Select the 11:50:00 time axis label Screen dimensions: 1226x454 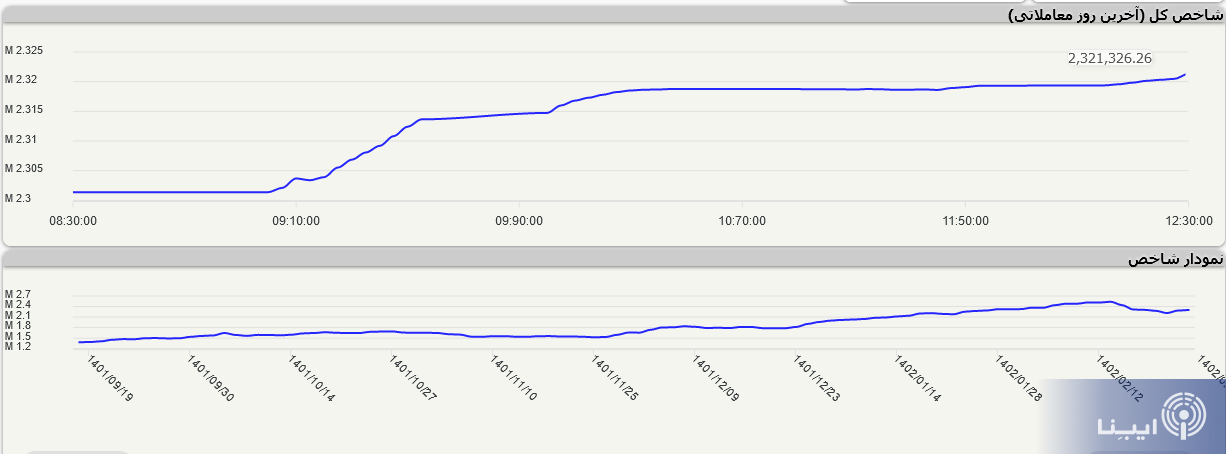(964, 220)
